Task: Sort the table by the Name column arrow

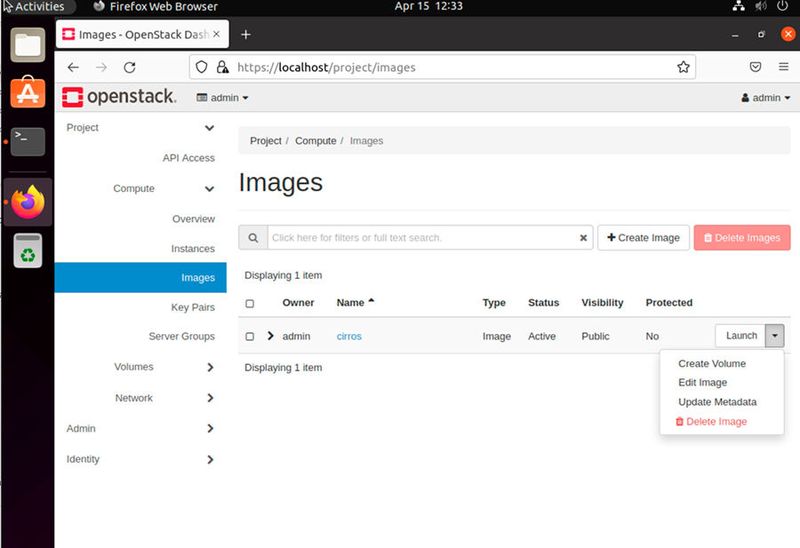Action: click(x=371, y=301)
